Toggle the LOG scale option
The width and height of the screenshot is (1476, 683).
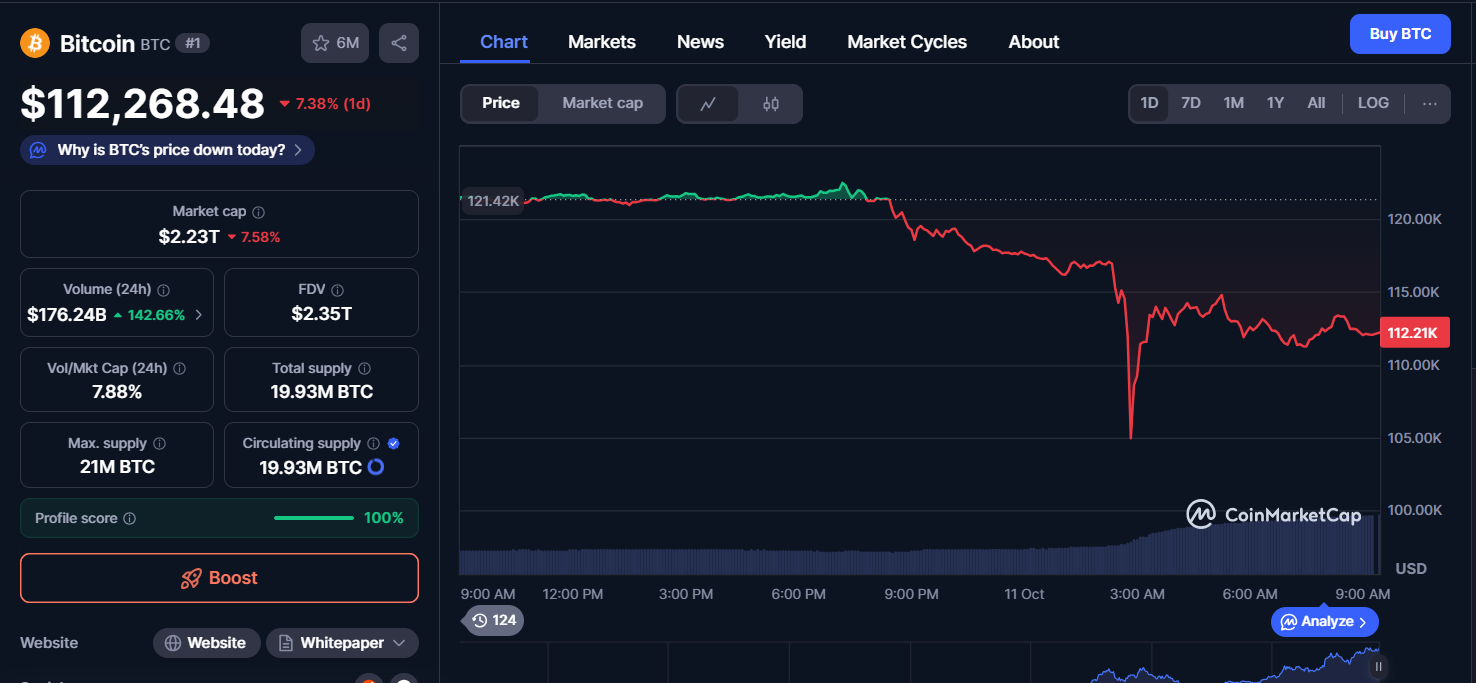(1373, 103)
